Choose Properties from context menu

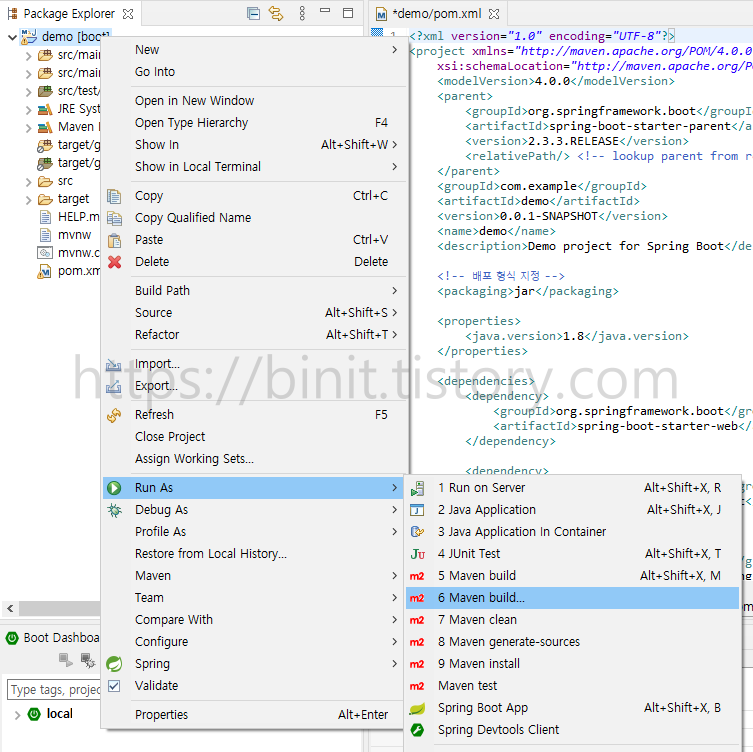[254, 715]
